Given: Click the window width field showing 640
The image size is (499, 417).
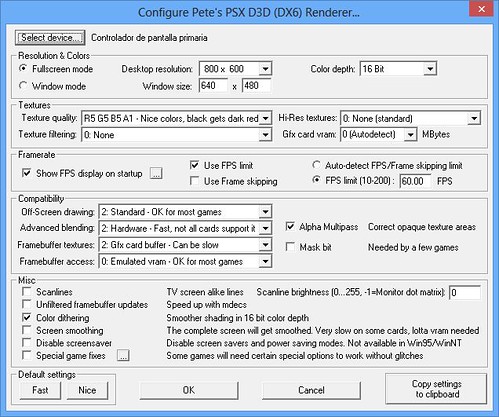Looking at the screenshot, I should coord(213,86).
